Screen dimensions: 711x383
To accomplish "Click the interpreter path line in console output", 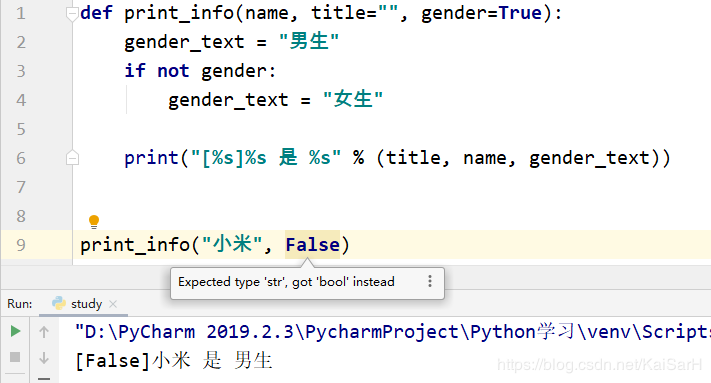I will coord(393,332).
